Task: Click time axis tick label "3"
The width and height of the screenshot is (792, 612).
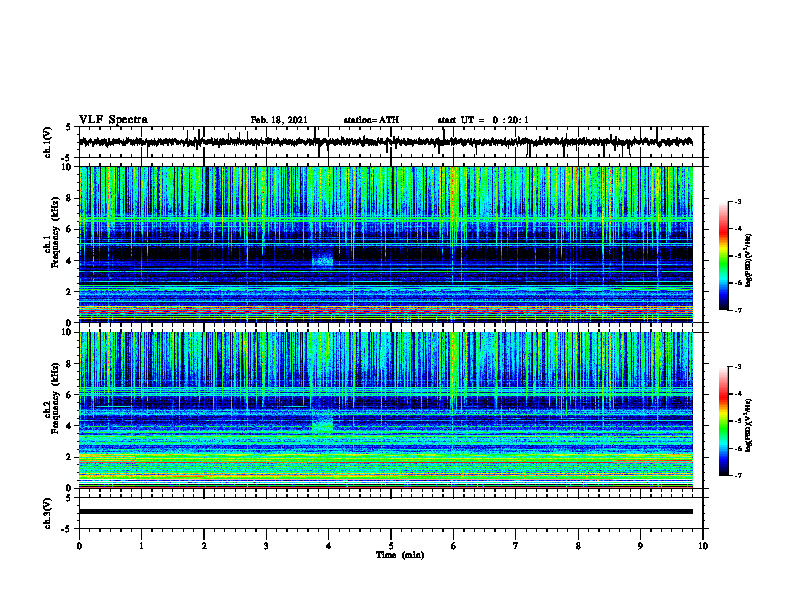Action: point(266,546)
